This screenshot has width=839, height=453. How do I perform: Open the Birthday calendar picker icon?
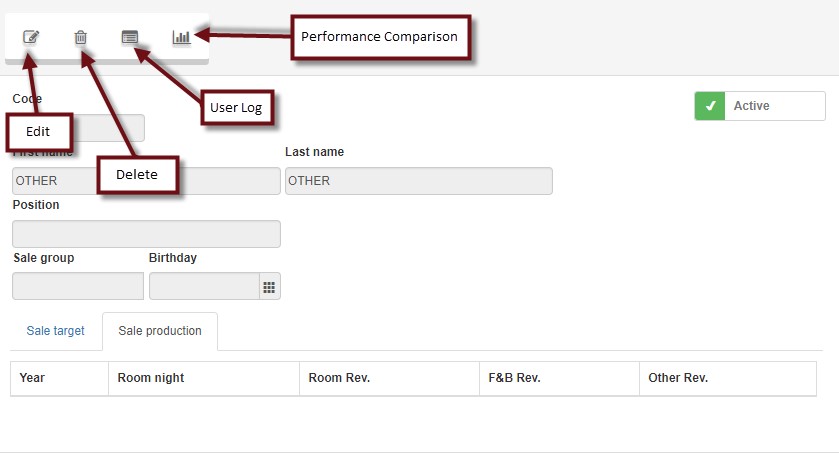click(x=269, y=287)
